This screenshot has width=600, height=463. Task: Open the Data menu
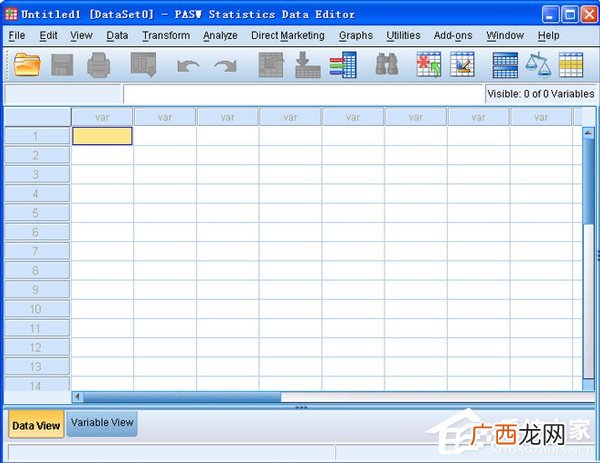pos(117,36)
